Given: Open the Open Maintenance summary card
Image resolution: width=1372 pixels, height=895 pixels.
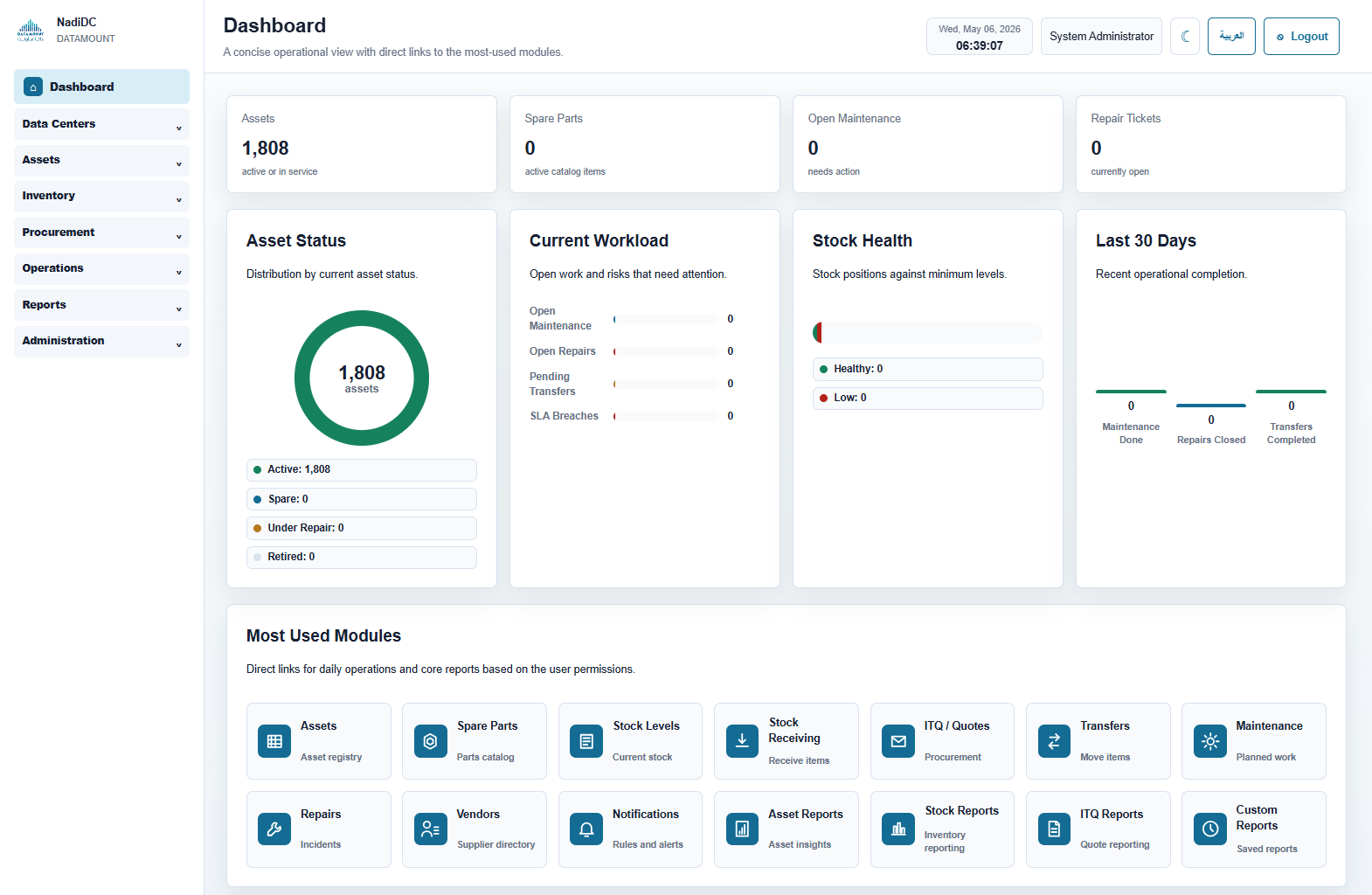Looking at the screenshot, I should tap(928, 144).
